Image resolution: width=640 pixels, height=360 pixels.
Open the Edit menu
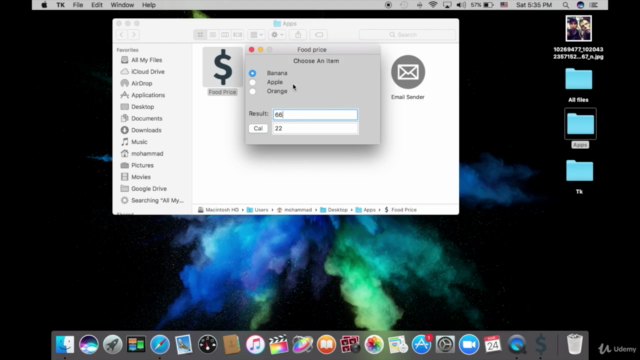point(97,5)
